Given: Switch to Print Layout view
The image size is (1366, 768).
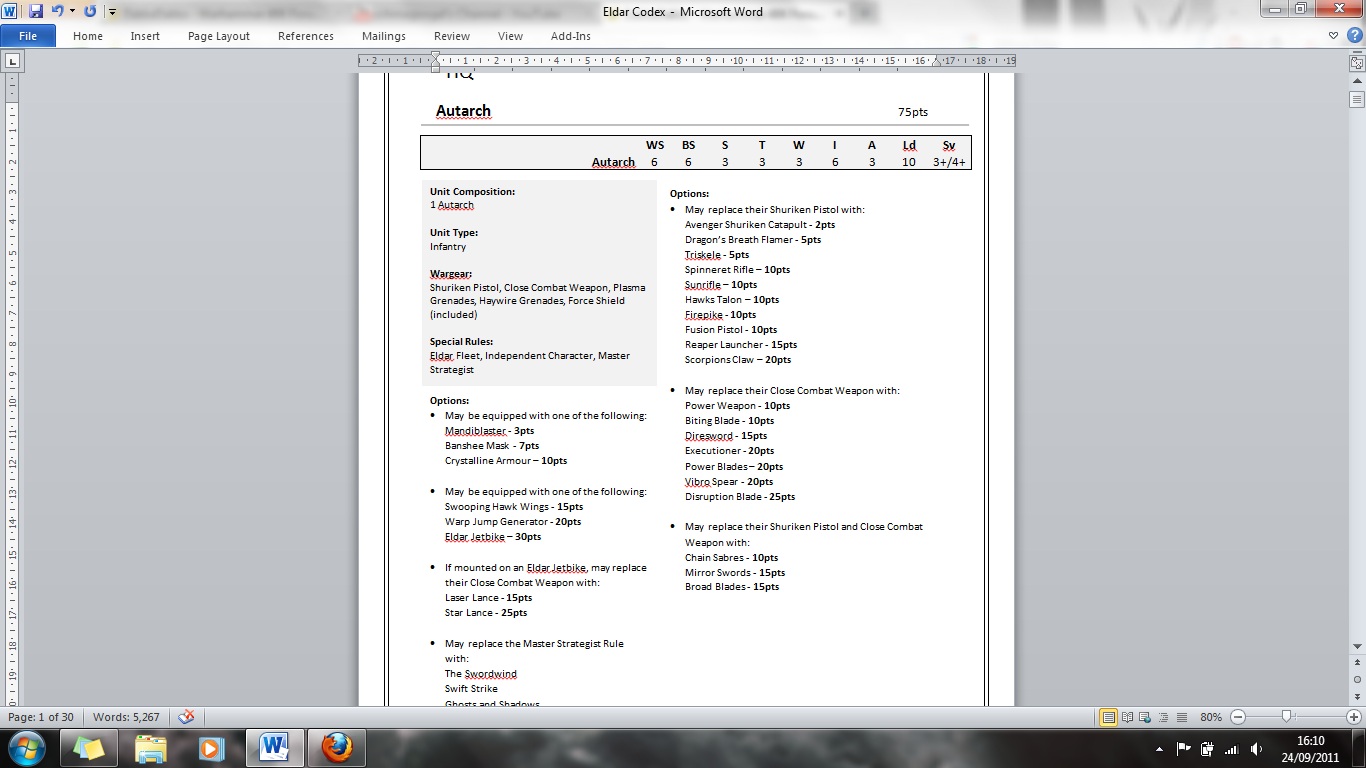Looking at the screenshot, I should (x=1108, y=717).
